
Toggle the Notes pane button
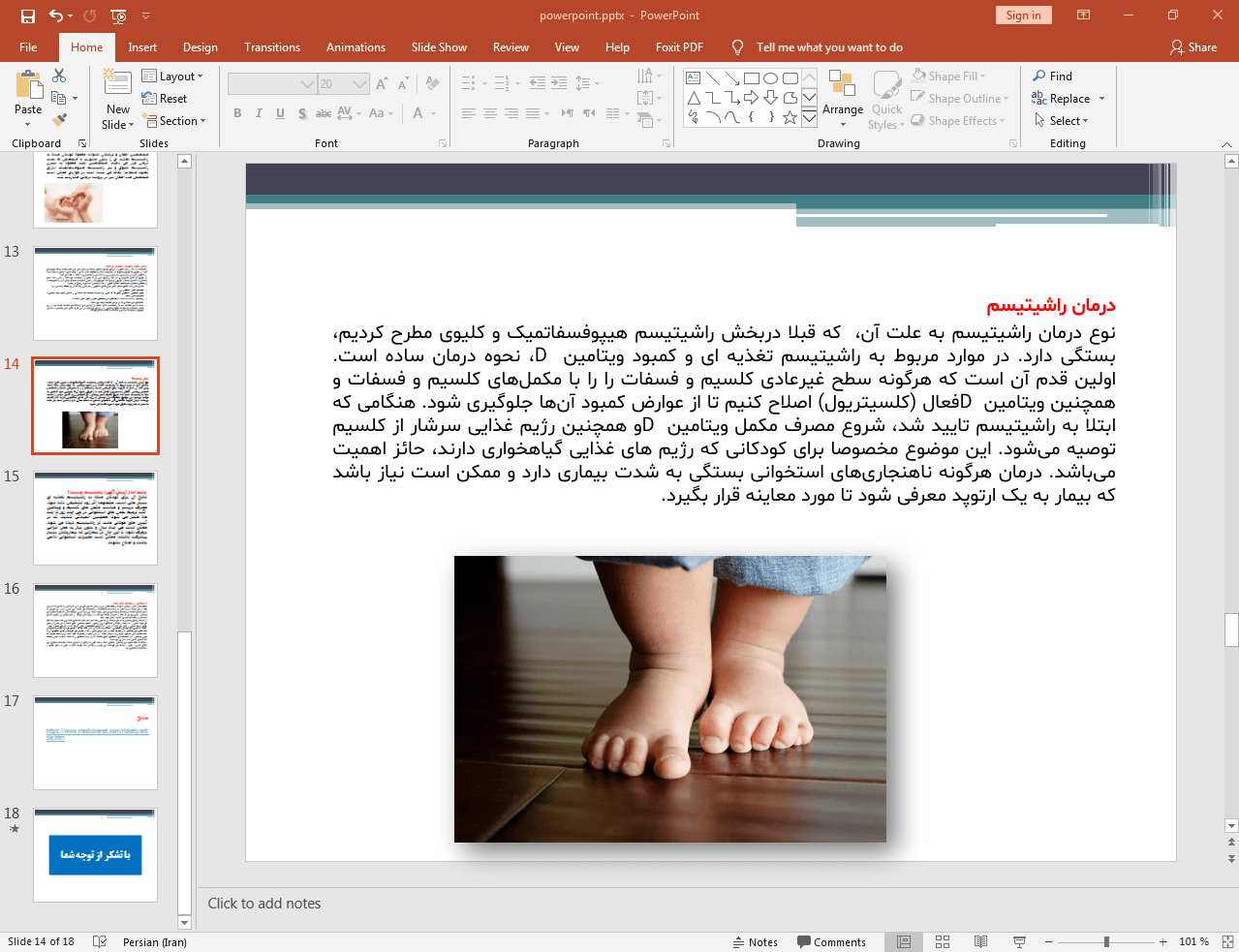click(x=756, y=941)
